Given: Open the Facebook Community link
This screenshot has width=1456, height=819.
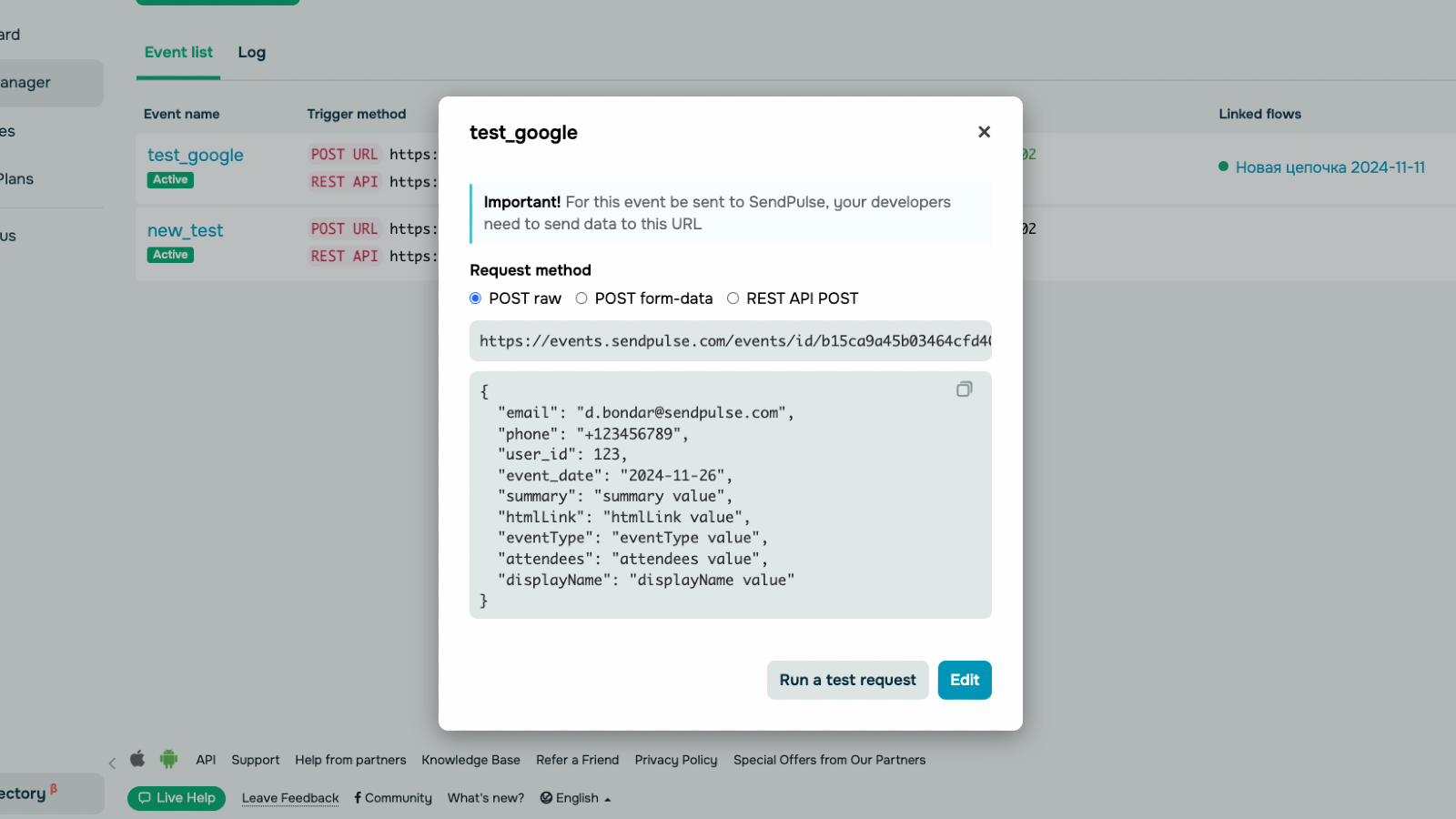Looking at the screenshot, I should point(393,798).
